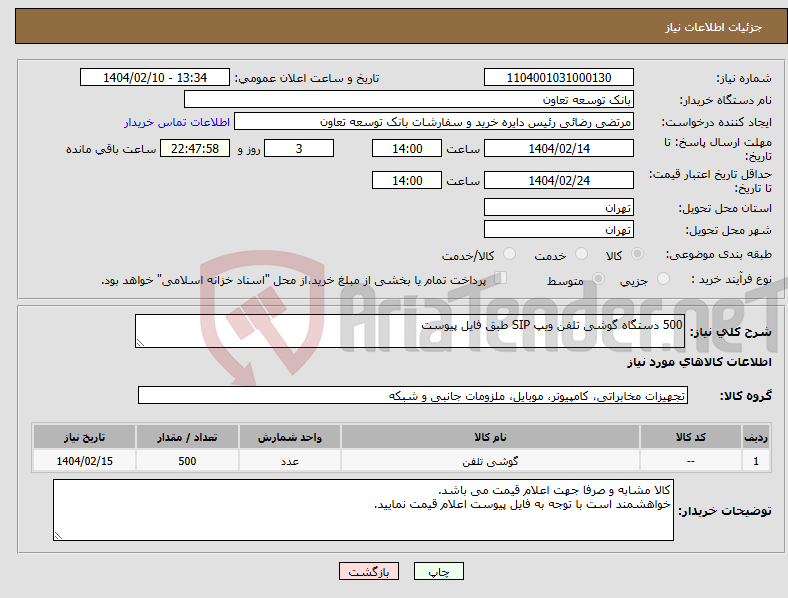Click the need date cell 1404/02/15
788x598 pixels.
click(x=84, y=461)
